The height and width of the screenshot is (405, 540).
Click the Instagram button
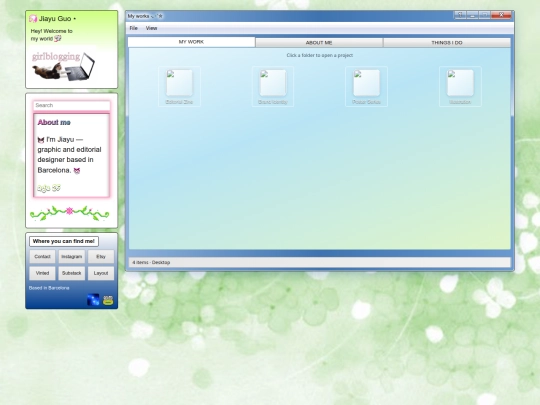coord(72,257)
